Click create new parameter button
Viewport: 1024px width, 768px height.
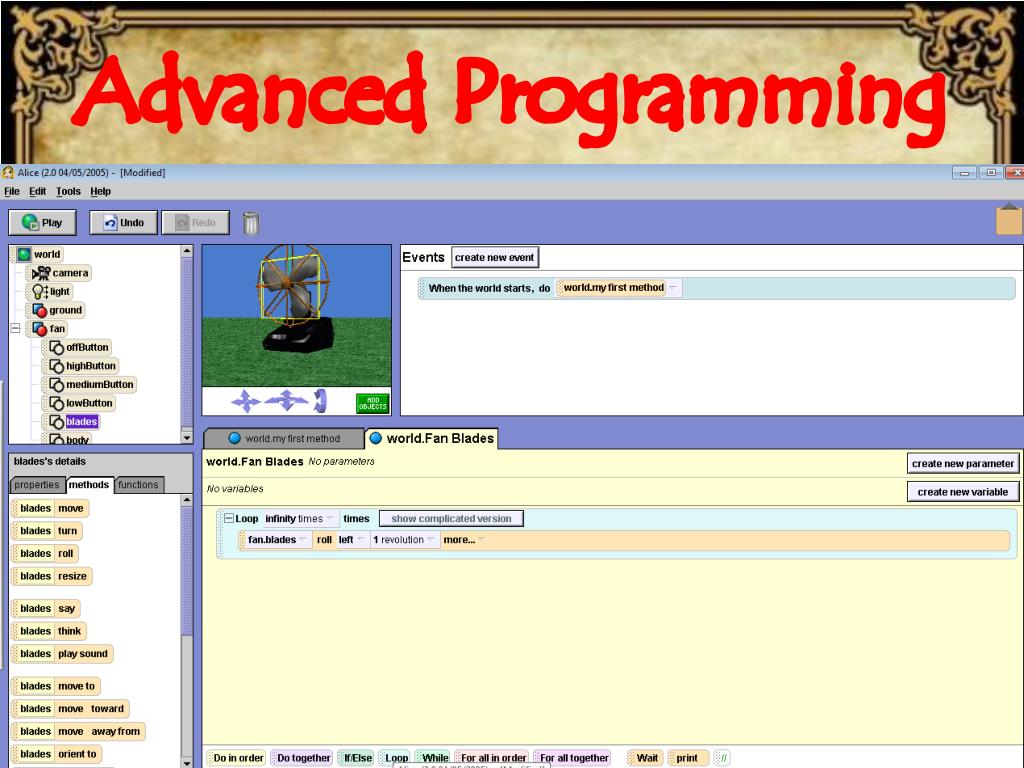963,464
